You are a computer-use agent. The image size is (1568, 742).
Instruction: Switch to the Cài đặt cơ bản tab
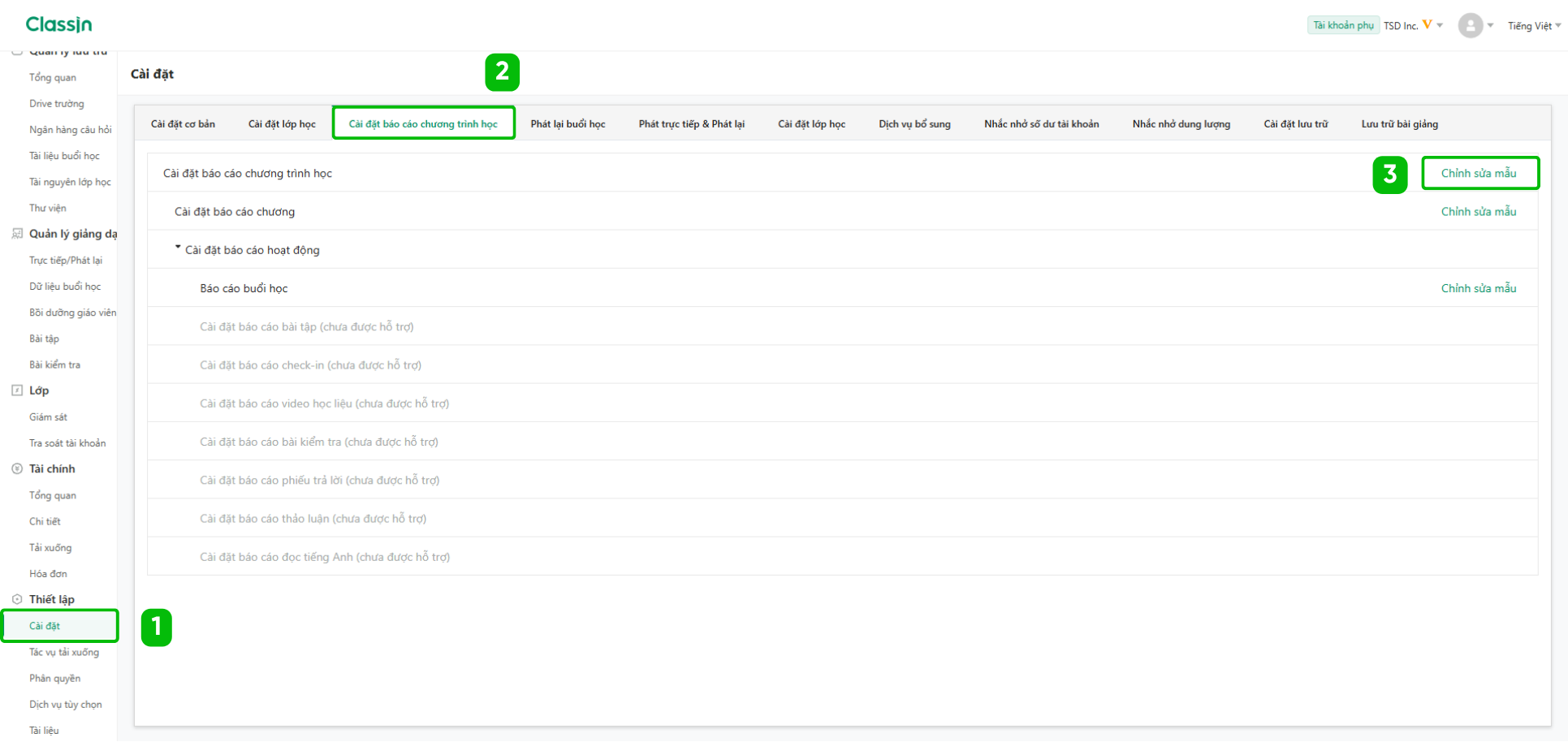(183, 124)
